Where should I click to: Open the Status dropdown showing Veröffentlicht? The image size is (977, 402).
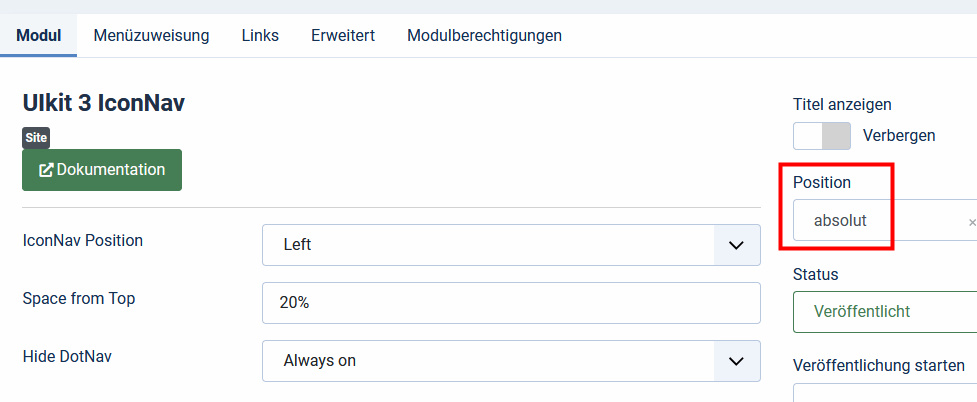point(885,312)
